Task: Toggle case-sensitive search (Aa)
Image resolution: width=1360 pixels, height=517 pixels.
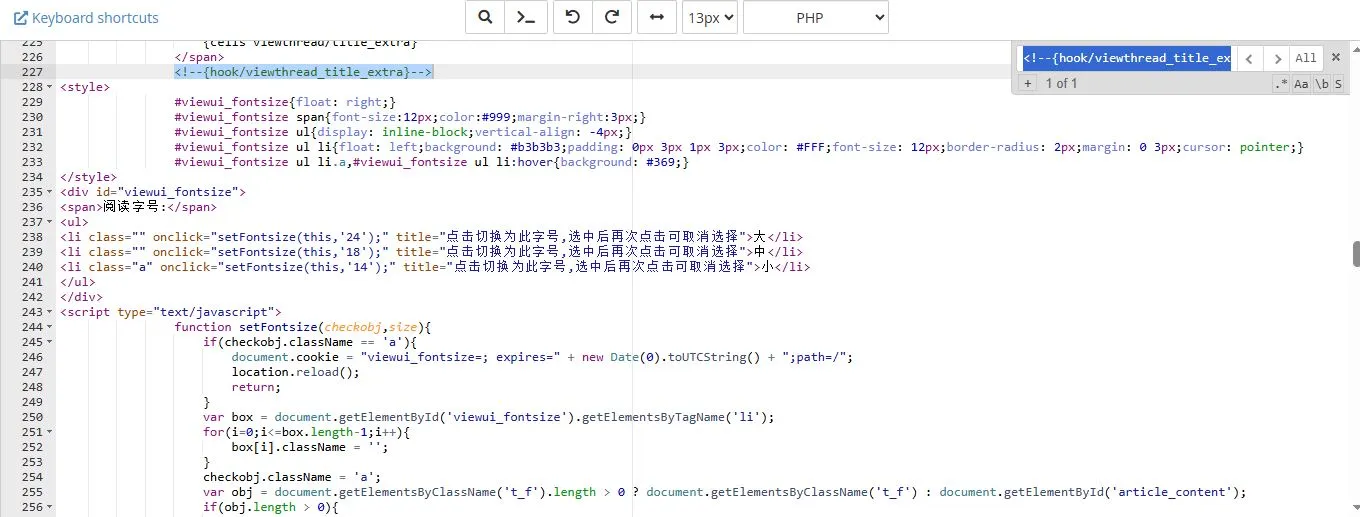Action: pyautogui.click(x=1301, y=84)
